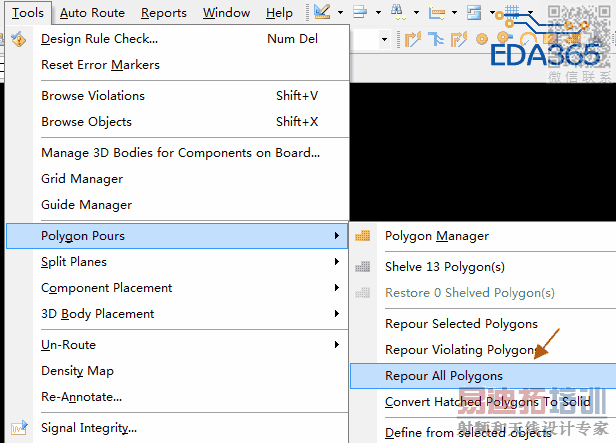Open the Auto Route menu
The image size is (616, 443).
(92, 13)
